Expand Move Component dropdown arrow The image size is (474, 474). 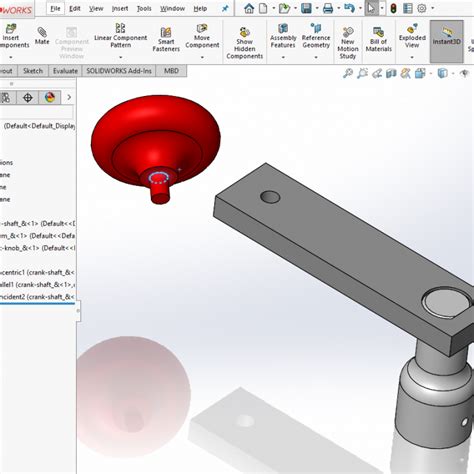click(x=202, y=57)
